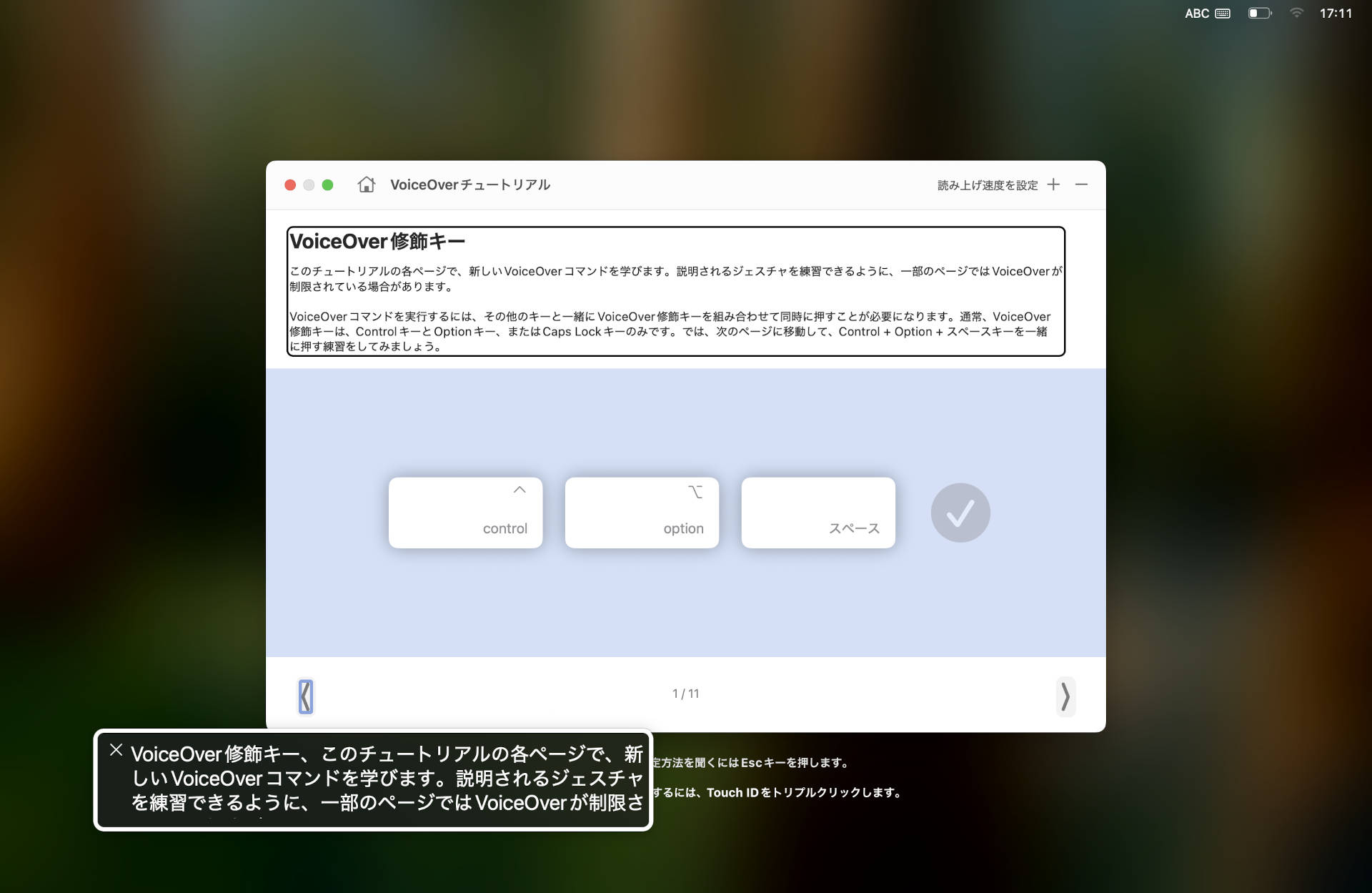Go back using the previous page arrow
This screenshot has height=893, width=1372.
tap(306, 696)
